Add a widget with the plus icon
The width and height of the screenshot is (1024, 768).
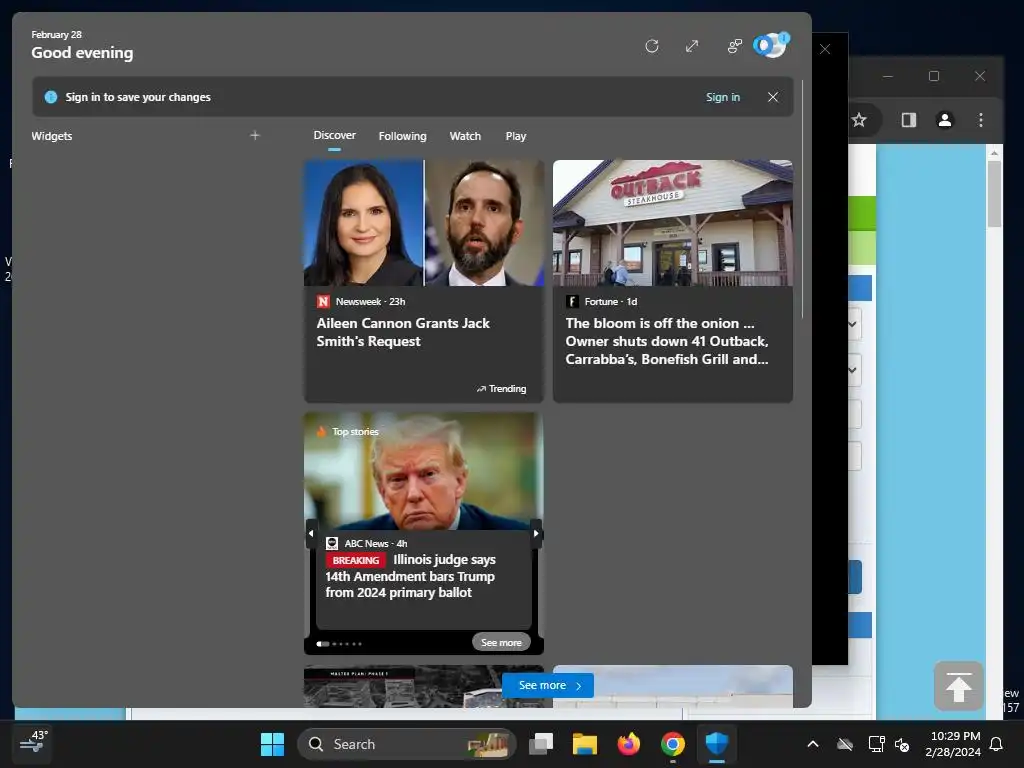(x=255, y=136)
